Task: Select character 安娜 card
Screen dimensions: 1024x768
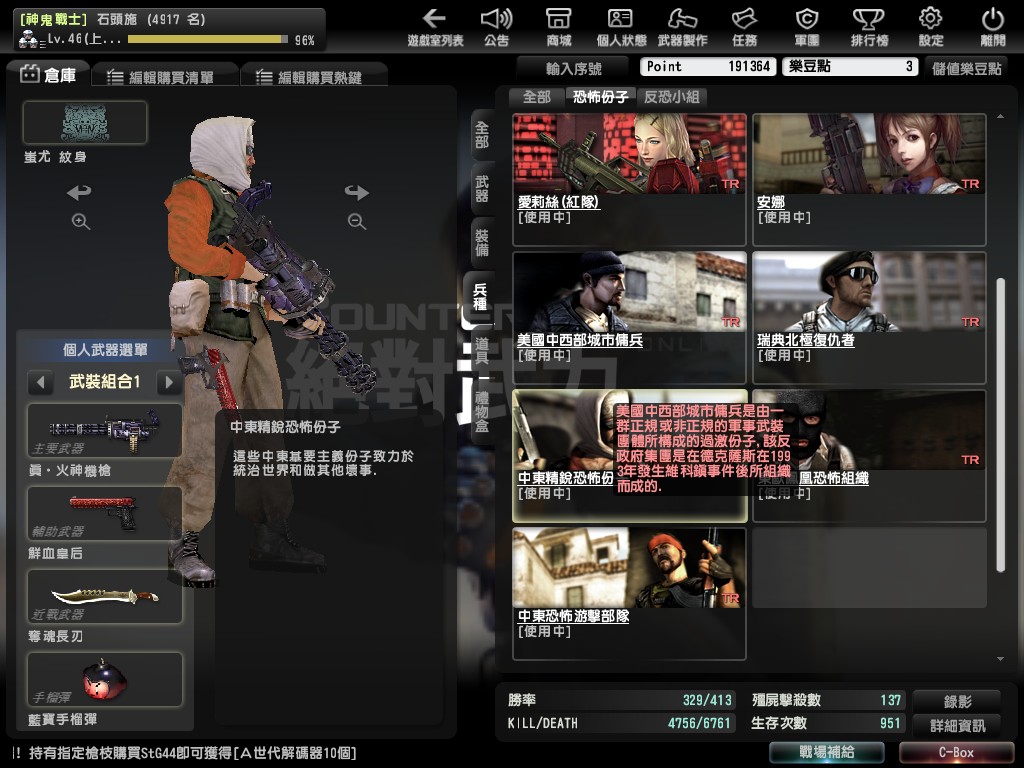Action: (869, 180)
